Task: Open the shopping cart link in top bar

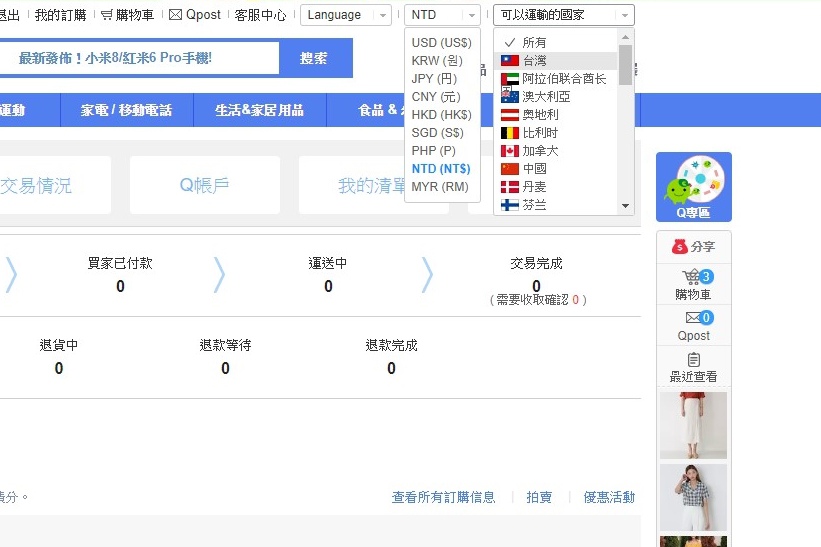Action: 127,15
